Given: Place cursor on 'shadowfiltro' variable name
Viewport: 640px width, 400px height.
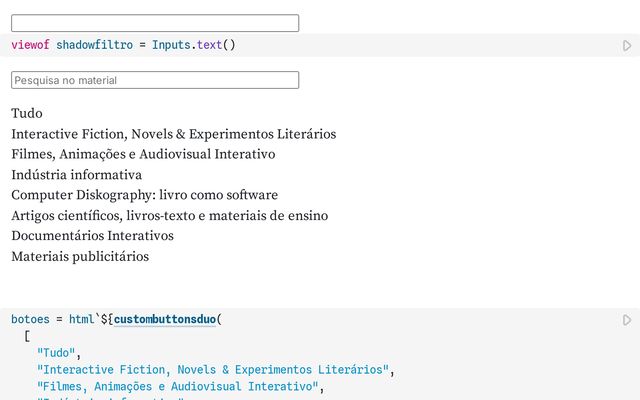Looking at the screenshot, I should click(x=94, y=45).
